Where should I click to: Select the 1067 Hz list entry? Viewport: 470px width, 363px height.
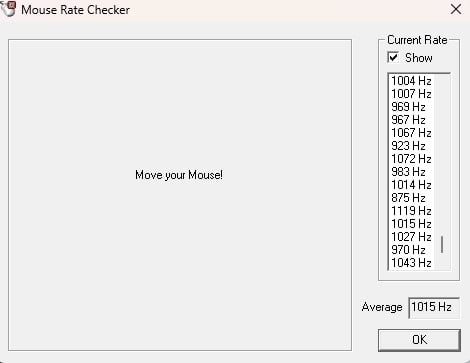(x=411, y=133)
